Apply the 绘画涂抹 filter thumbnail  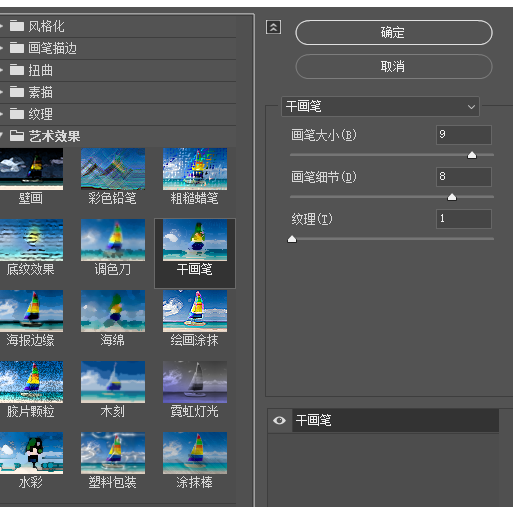click(x=195, y=311)
